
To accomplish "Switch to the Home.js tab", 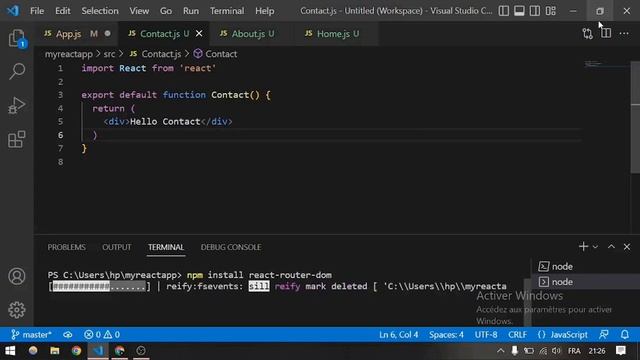I will [x=338, y=34].
